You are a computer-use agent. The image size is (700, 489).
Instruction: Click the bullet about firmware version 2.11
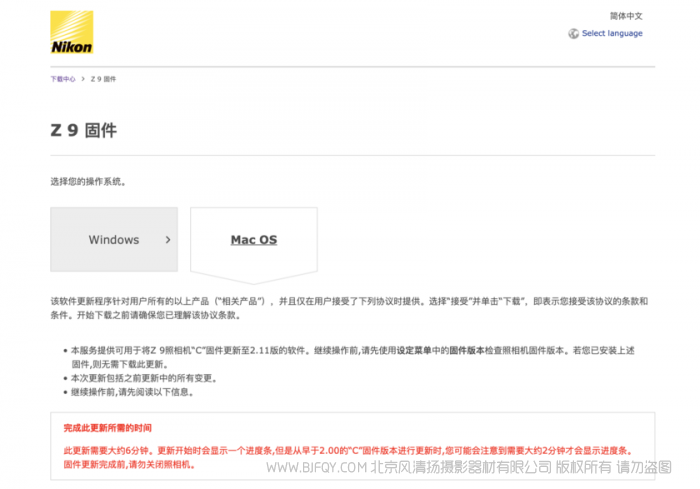[300, 350]
